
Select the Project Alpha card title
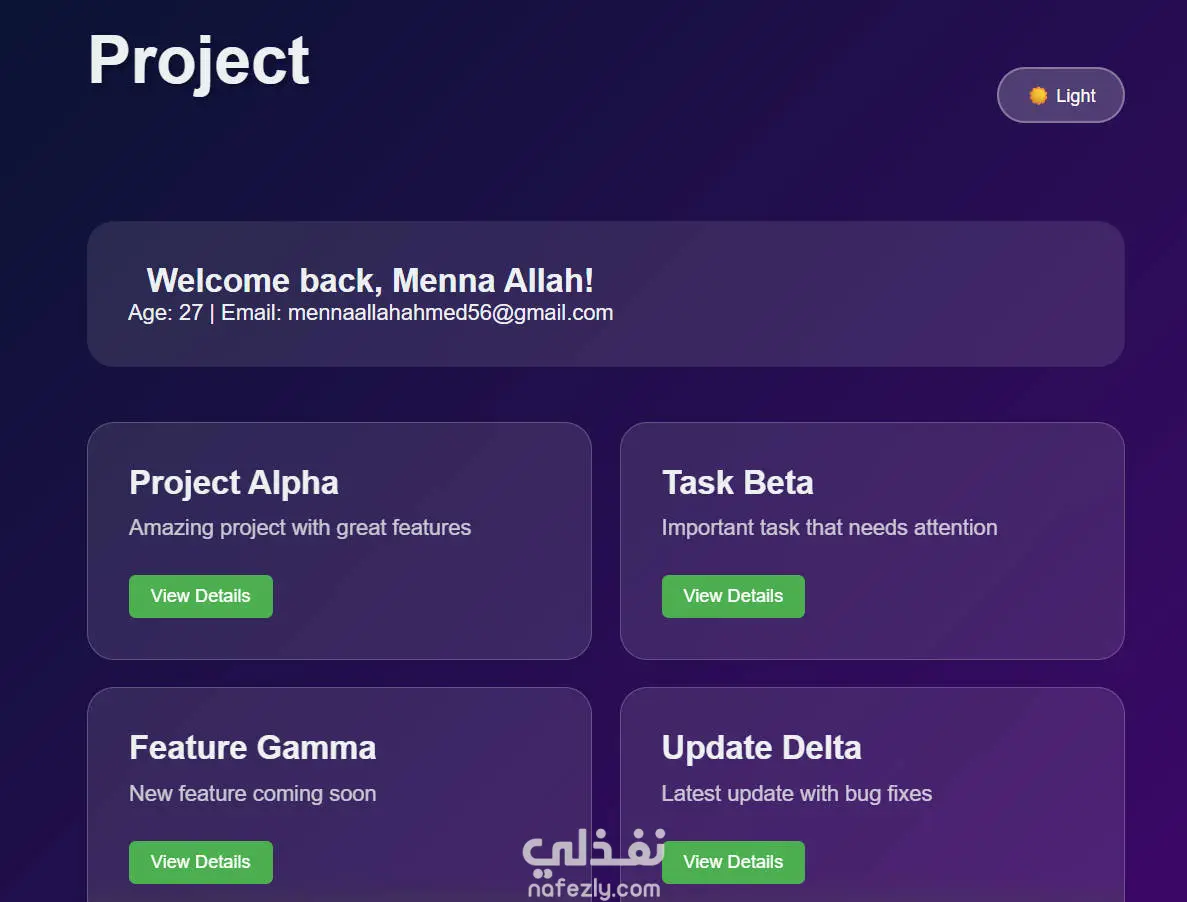pos(234,484)
